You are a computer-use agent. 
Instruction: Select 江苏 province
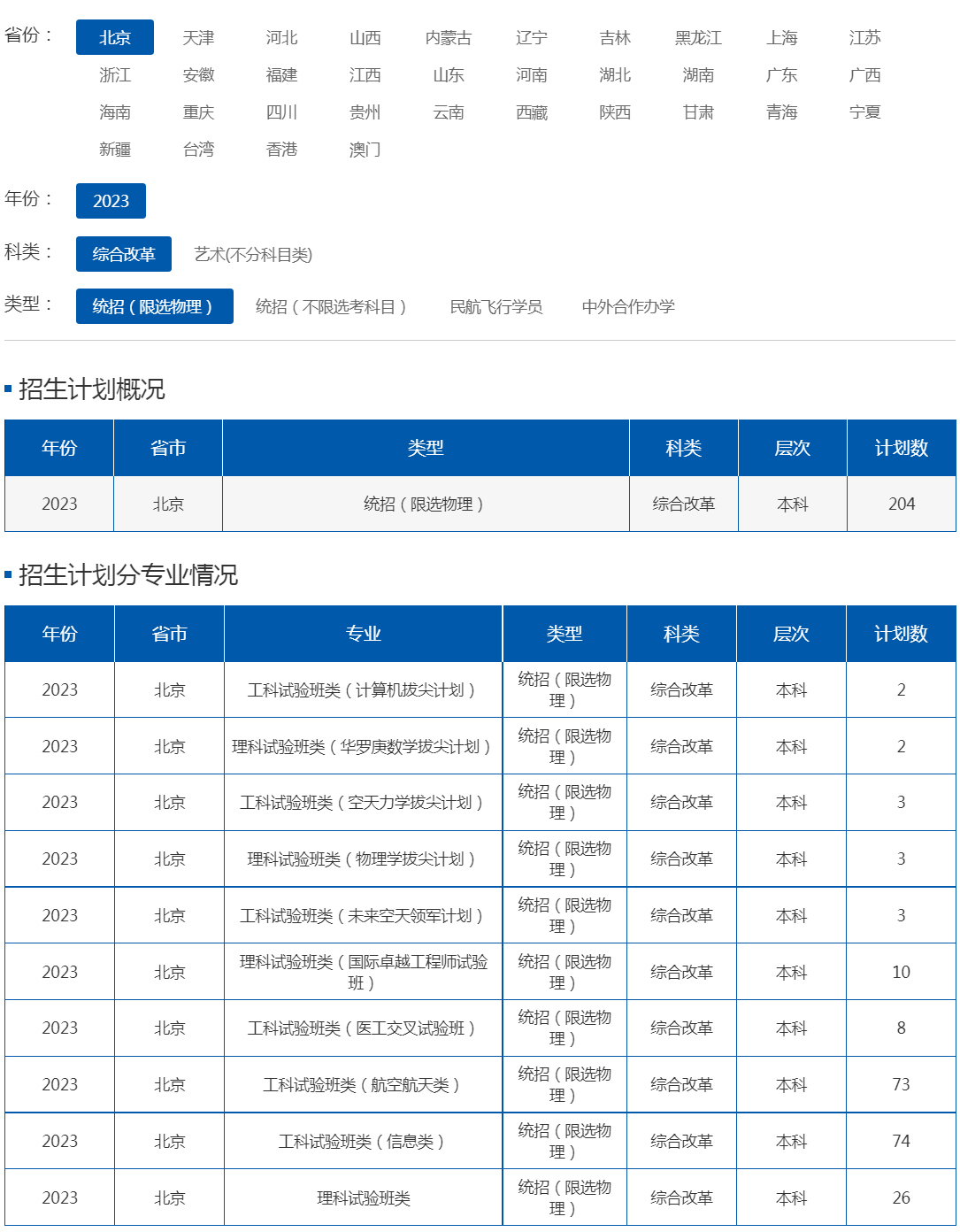point(865,37)
